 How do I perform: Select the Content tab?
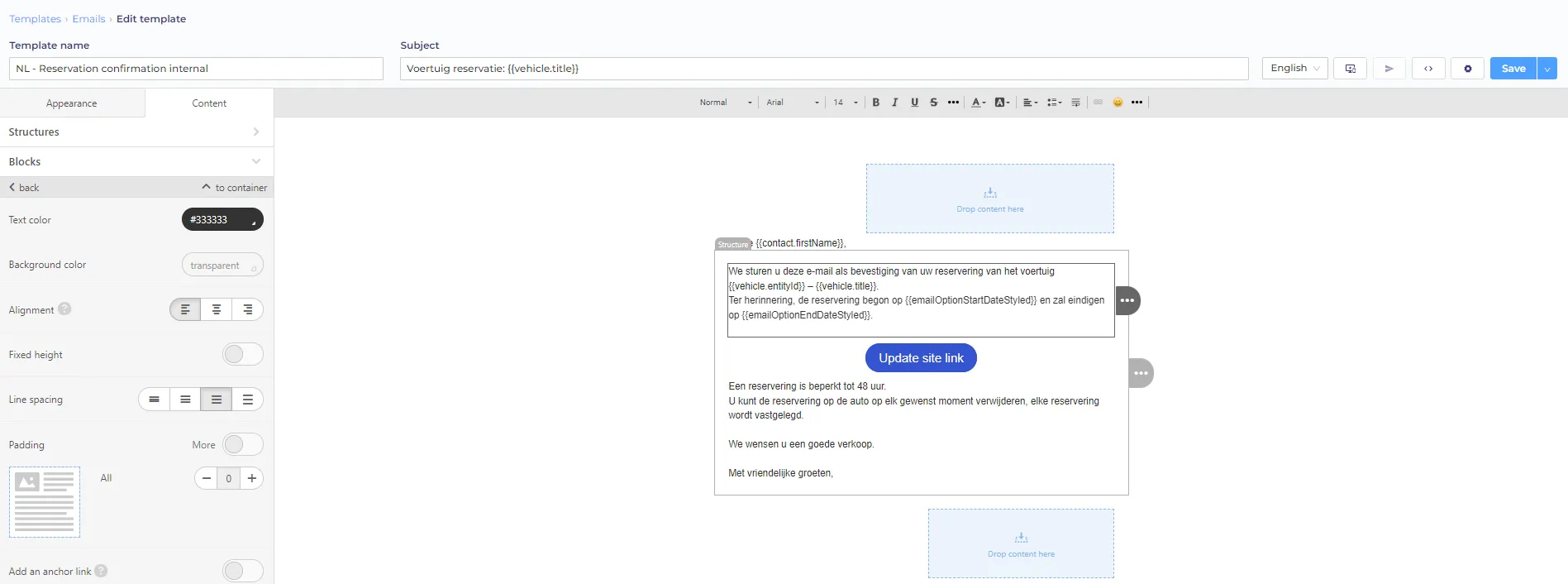[209, 103]
